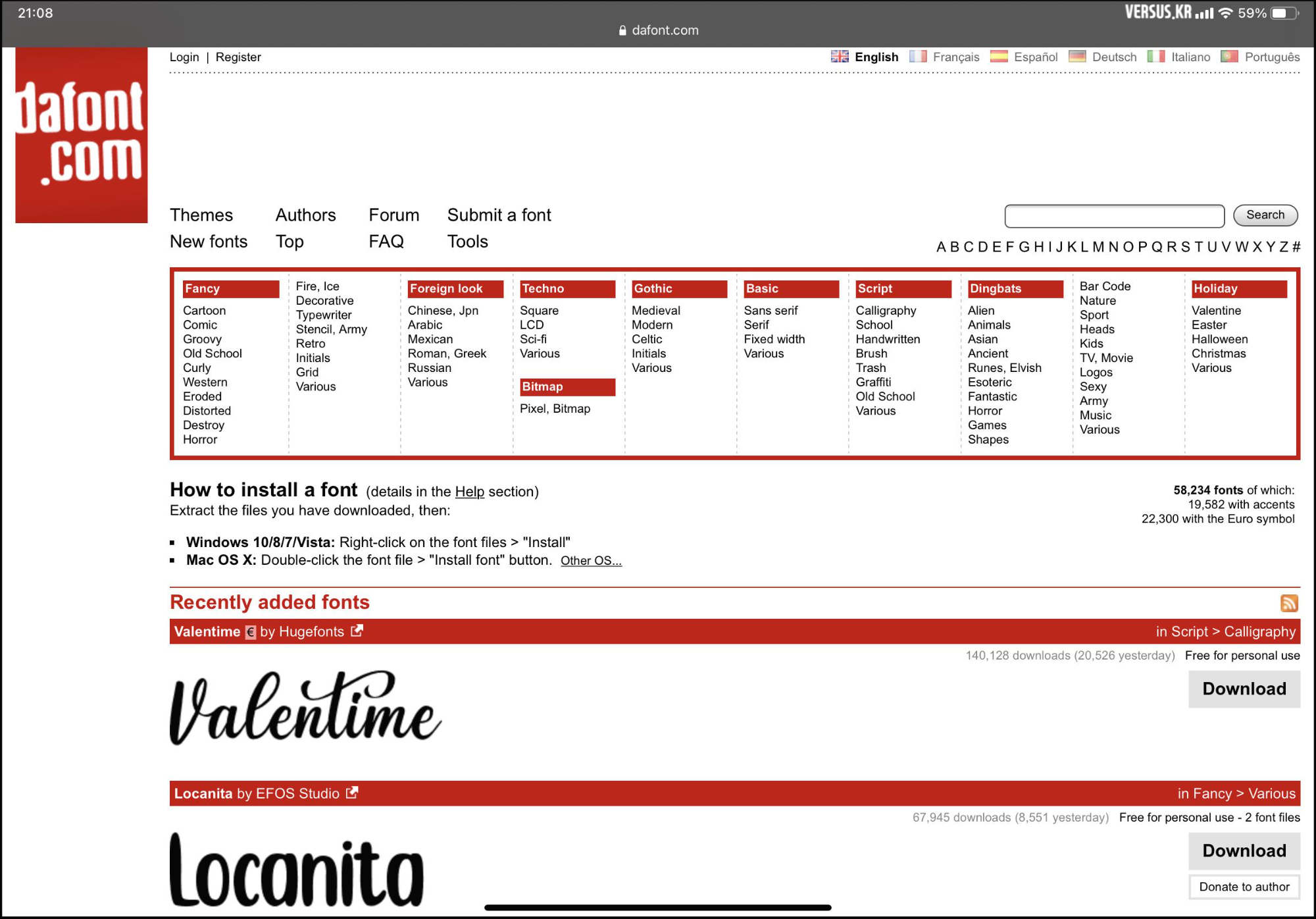Image resolution: width=1316 pixels, height=919 pixels.
Task: Open Hugefonts external link icon
Action: pos(357,631)
